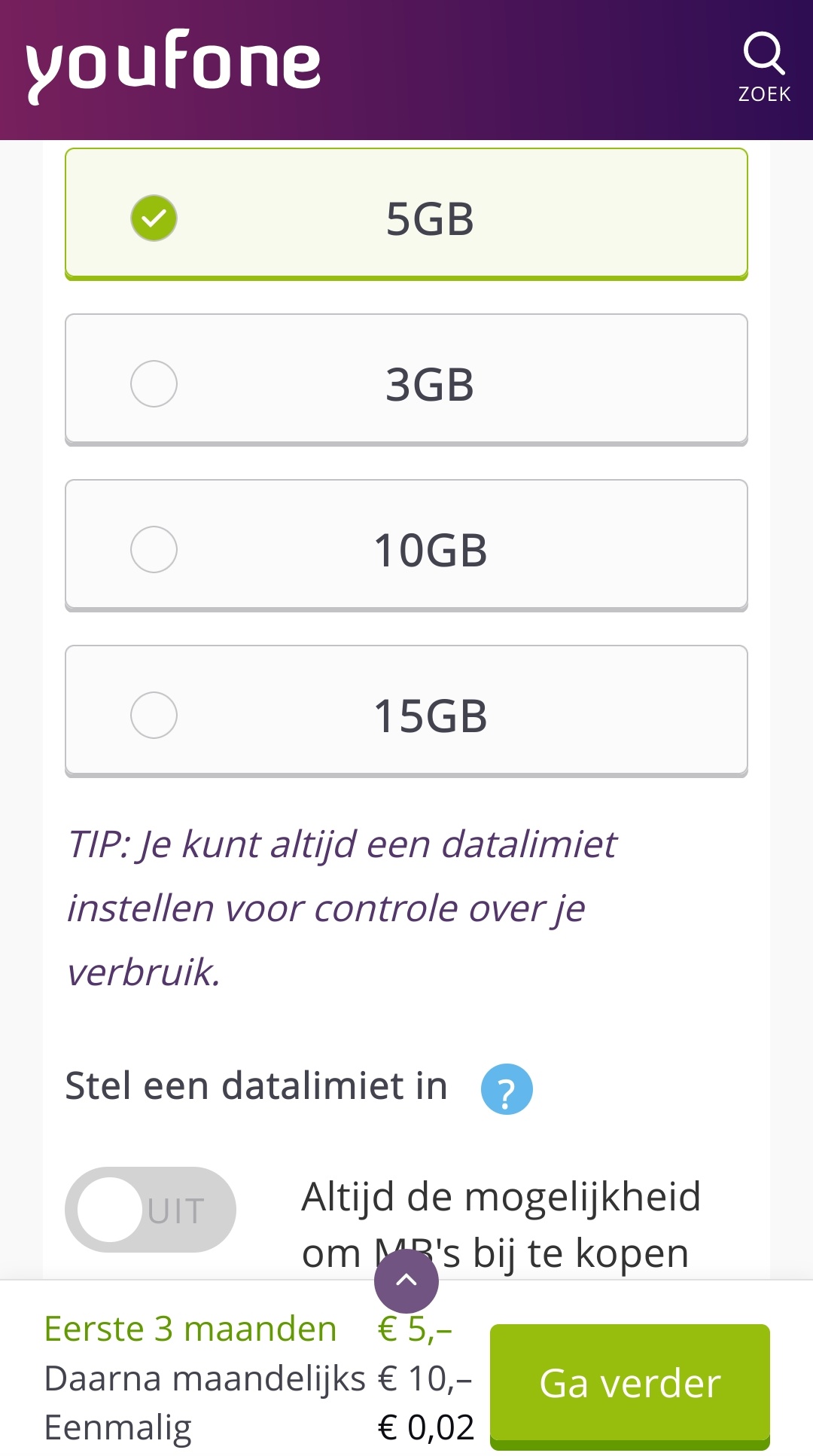Click the green checkmark on 5GB
The width and height of the screenshot is (813, 1456).
pyautogui.click(x=154, y=218)
